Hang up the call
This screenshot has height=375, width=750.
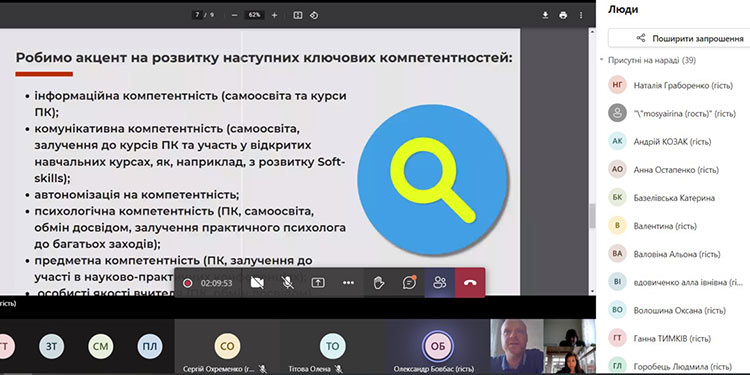[470, 283]
